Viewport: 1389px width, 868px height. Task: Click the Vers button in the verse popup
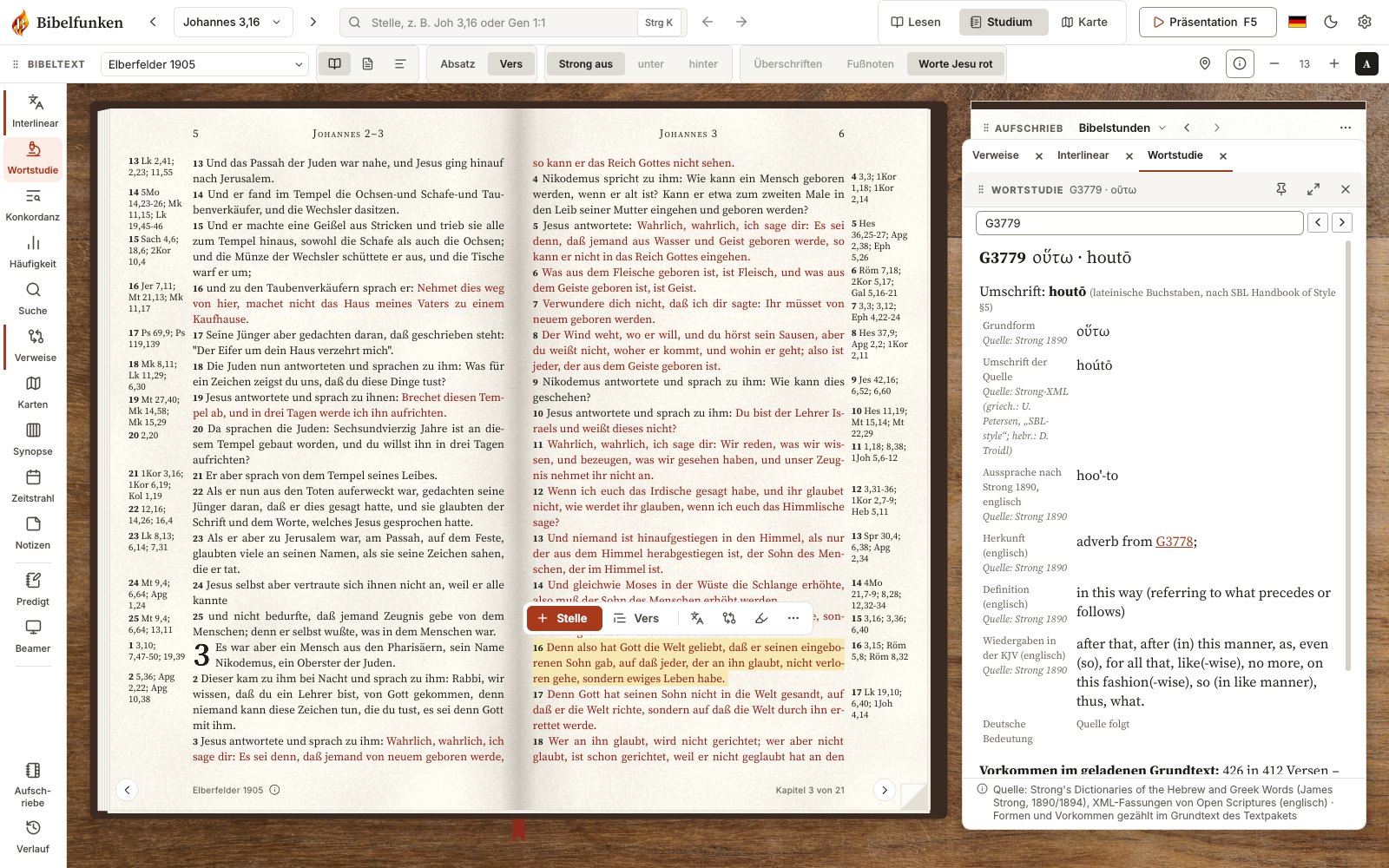click(x=636, y=618)
